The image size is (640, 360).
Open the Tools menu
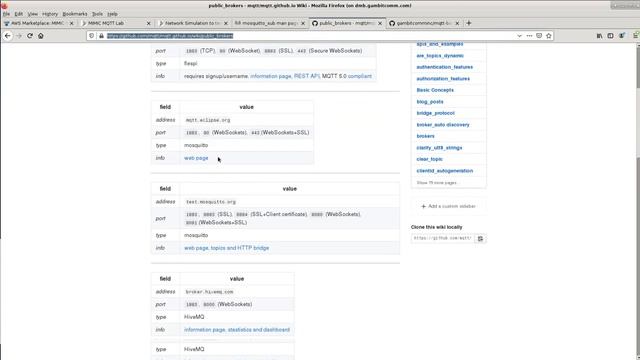[x=98, y=14]
